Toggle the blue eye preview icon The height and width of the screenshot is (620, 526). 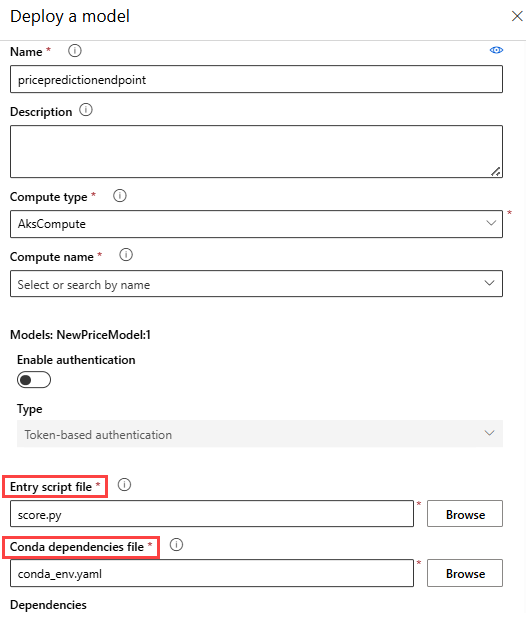pos(496,50)
